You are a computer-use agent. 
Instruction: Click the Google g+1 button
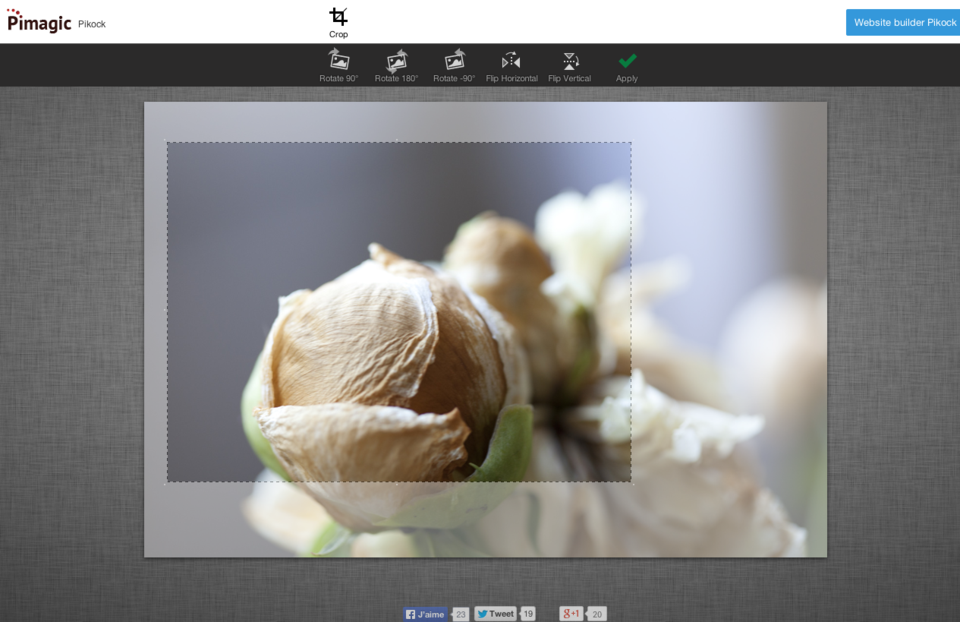(570, 613)
